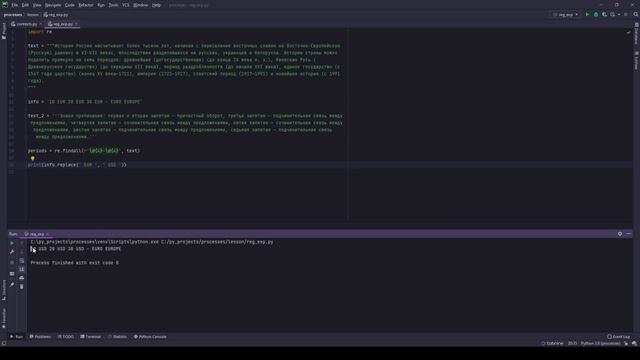This screenshot has width=640, height=360.
Task: Click the yellow intention lightbulb in editor
Action: click(x=33, y=158)
